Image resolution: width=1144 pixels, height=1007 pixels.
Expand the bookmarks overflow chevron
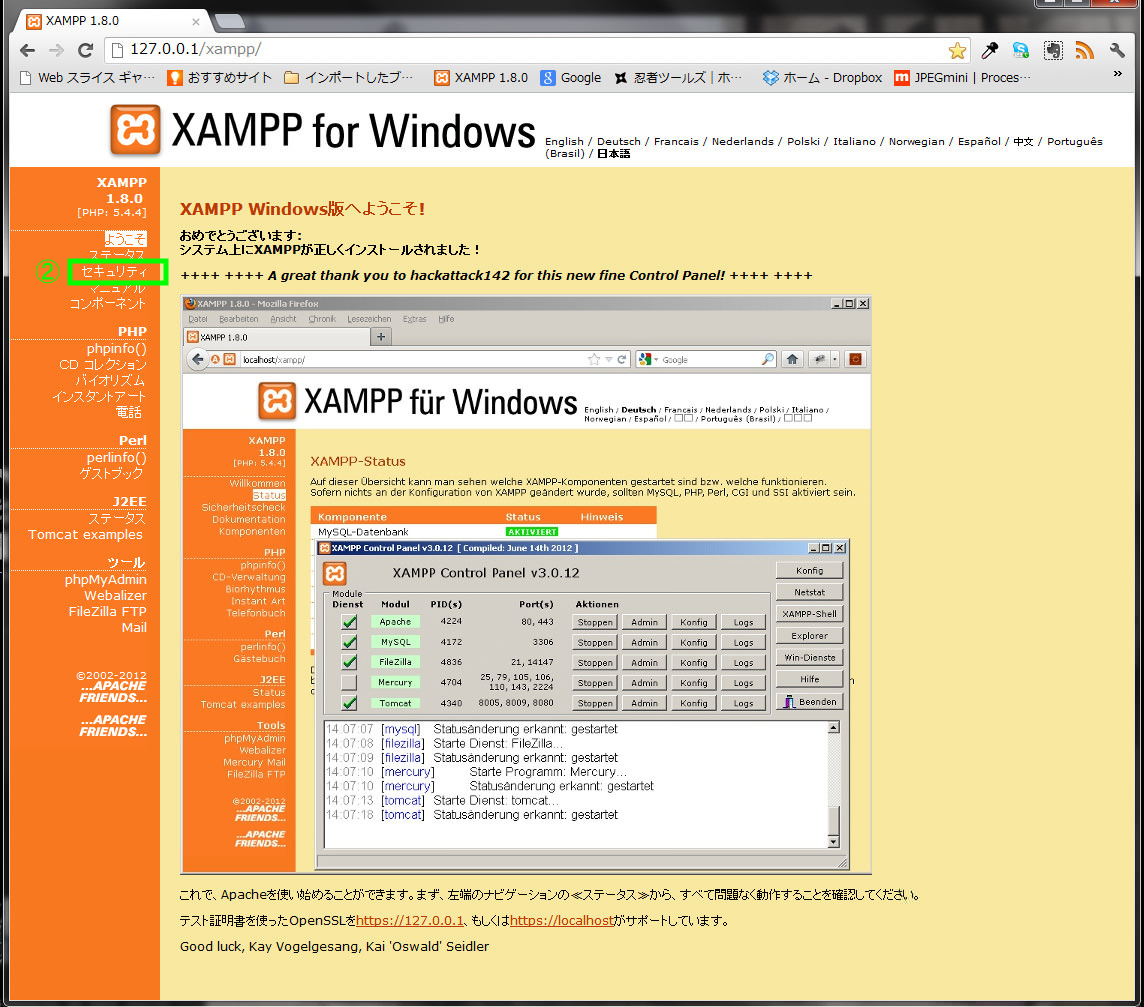[x=1117, y=74]
